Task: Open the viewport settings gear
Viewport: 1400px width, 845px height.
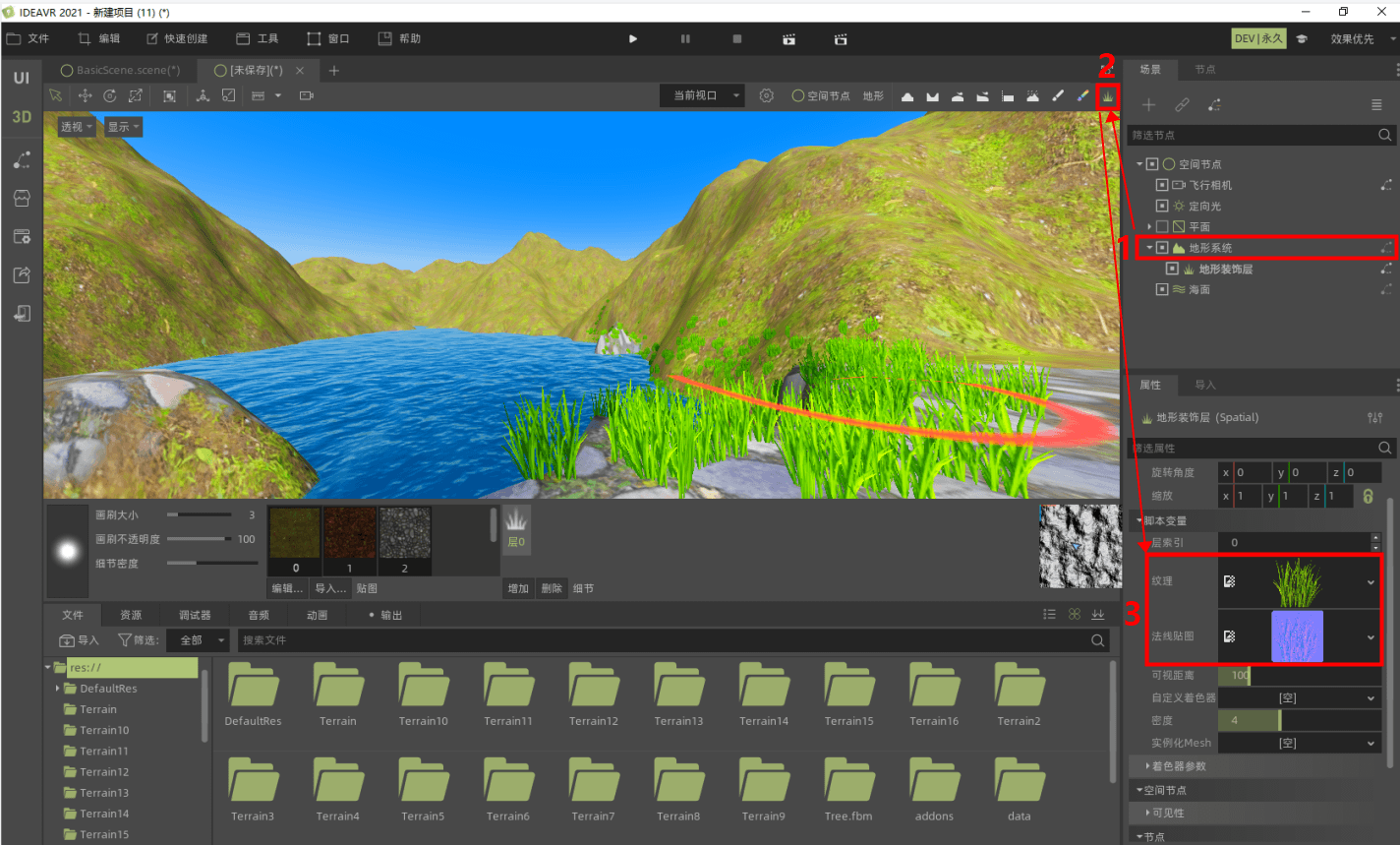Action: [767, 95]
